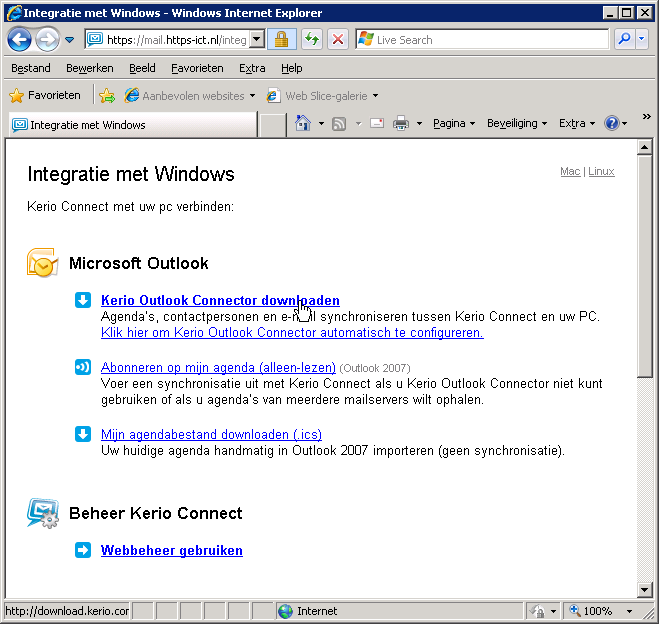Click the vertical scrollbar thumb

(644, 266)
